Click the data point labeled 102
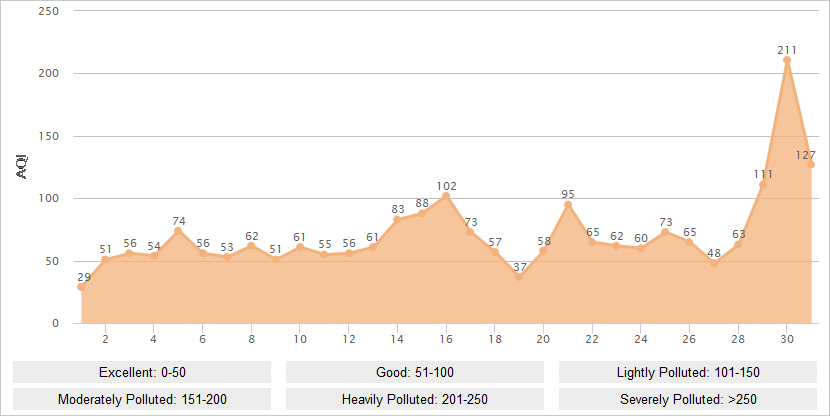This screenshot has width=830, height=416. coord(446,196)
